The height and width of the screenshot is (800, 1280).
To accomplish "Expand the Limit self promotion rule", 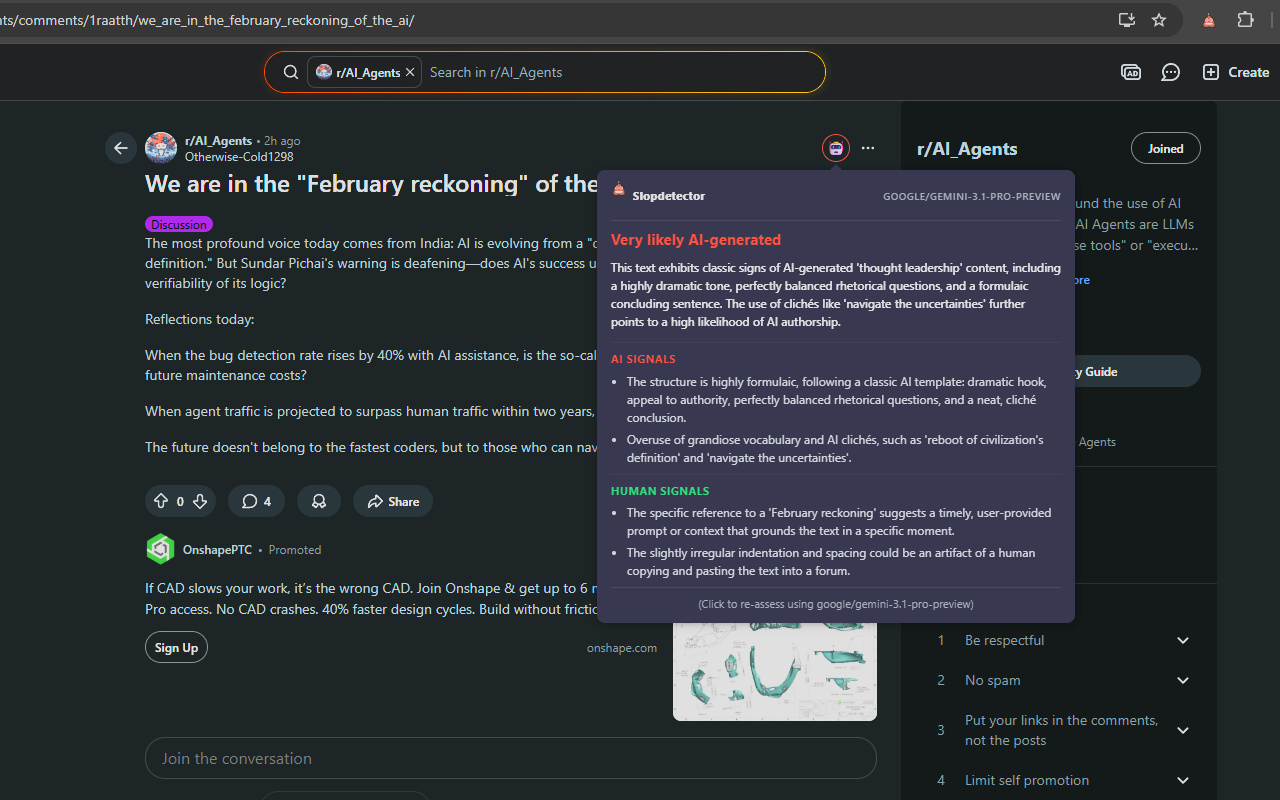I will [1183, 780].
